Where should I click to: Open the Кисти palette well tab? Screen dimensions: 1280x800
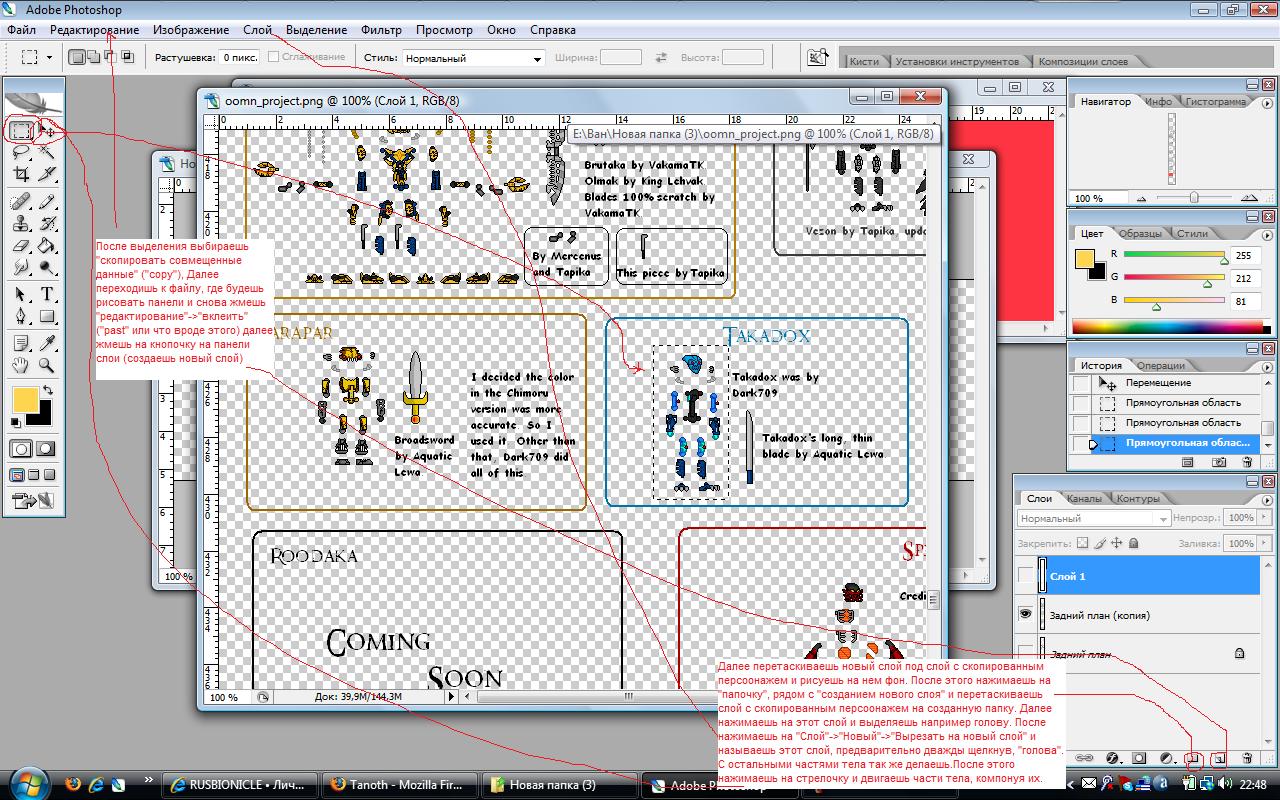(864, 61)
